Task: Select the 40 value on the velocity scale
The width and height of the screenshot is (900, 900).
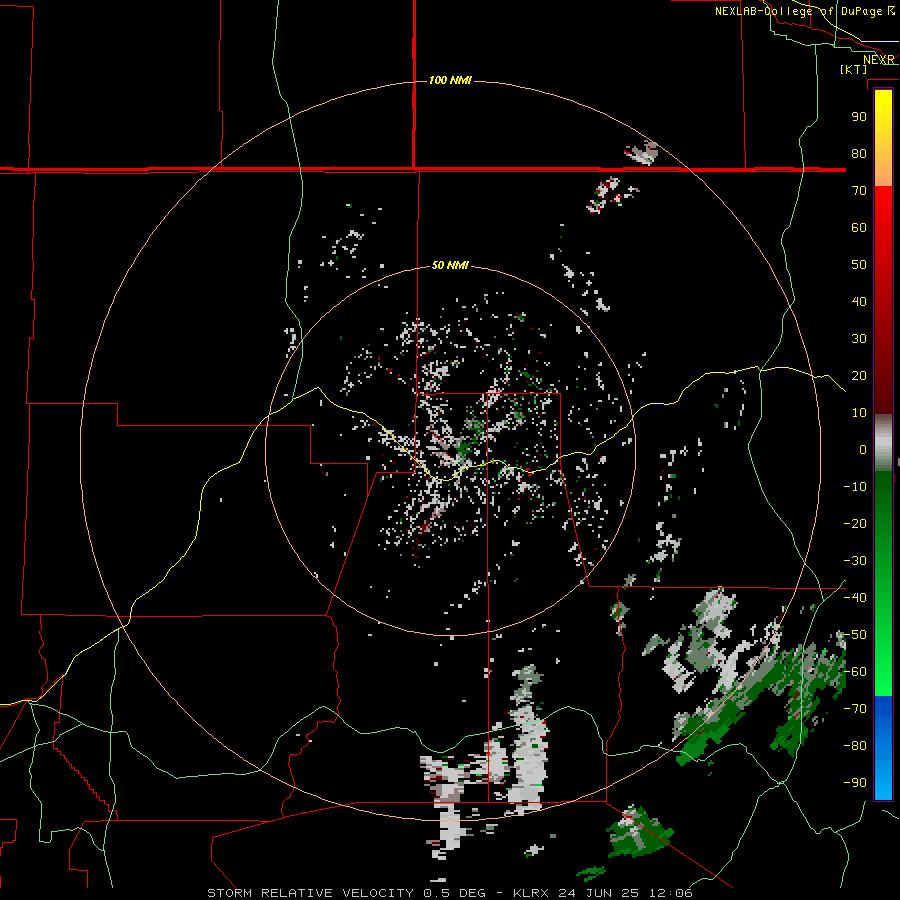Action: click(x=859, y=301)
